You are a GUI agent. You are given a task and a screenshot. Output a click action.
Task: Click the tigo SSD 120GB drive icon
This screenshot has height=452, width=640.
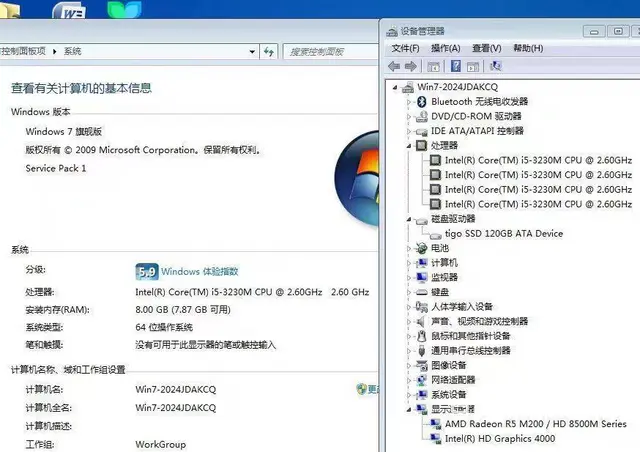(436, 236)
